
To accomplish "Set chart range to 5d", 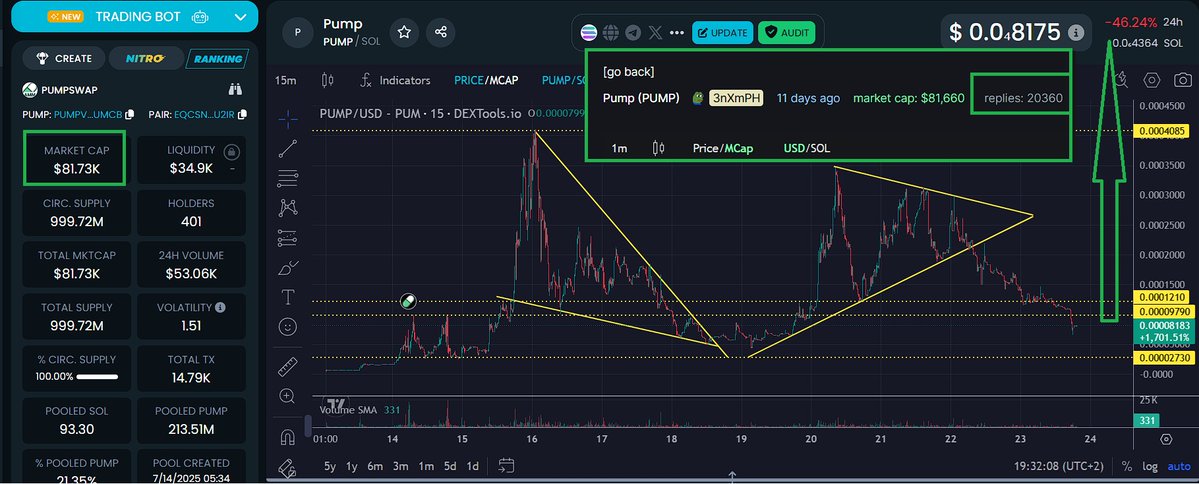I will point(450,466).
